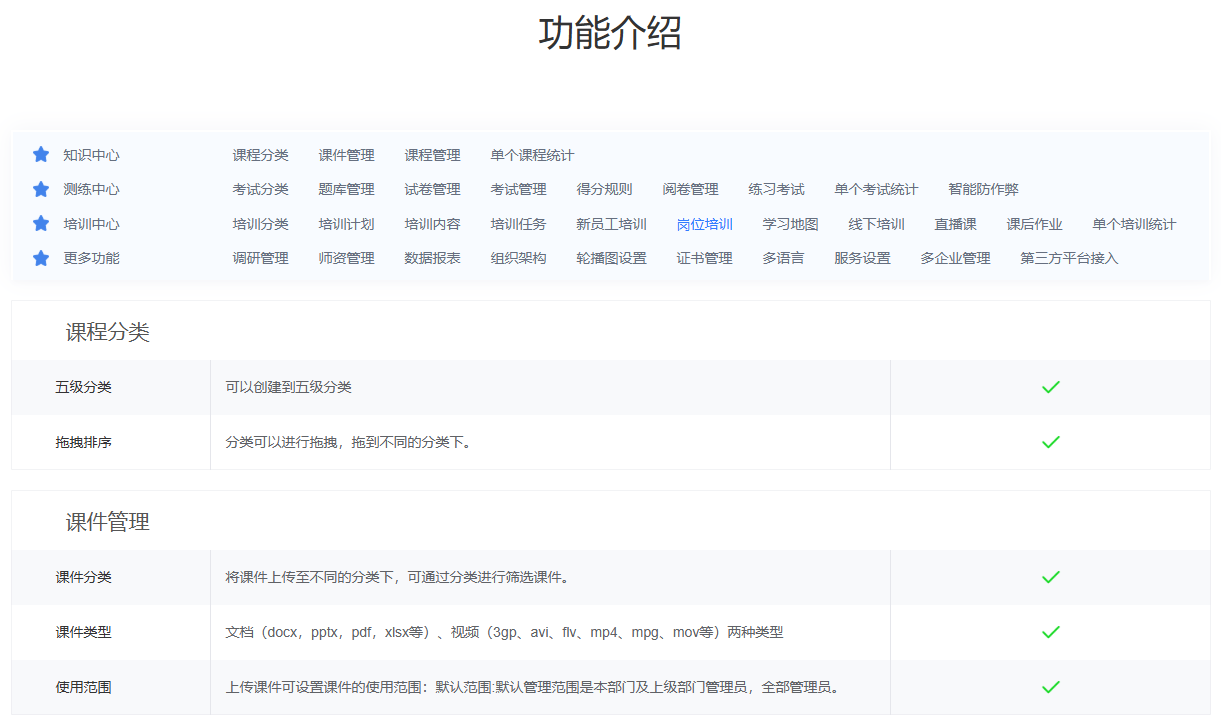Click the green checkmark in the 拖拽排序 row

click(1051, 441)
